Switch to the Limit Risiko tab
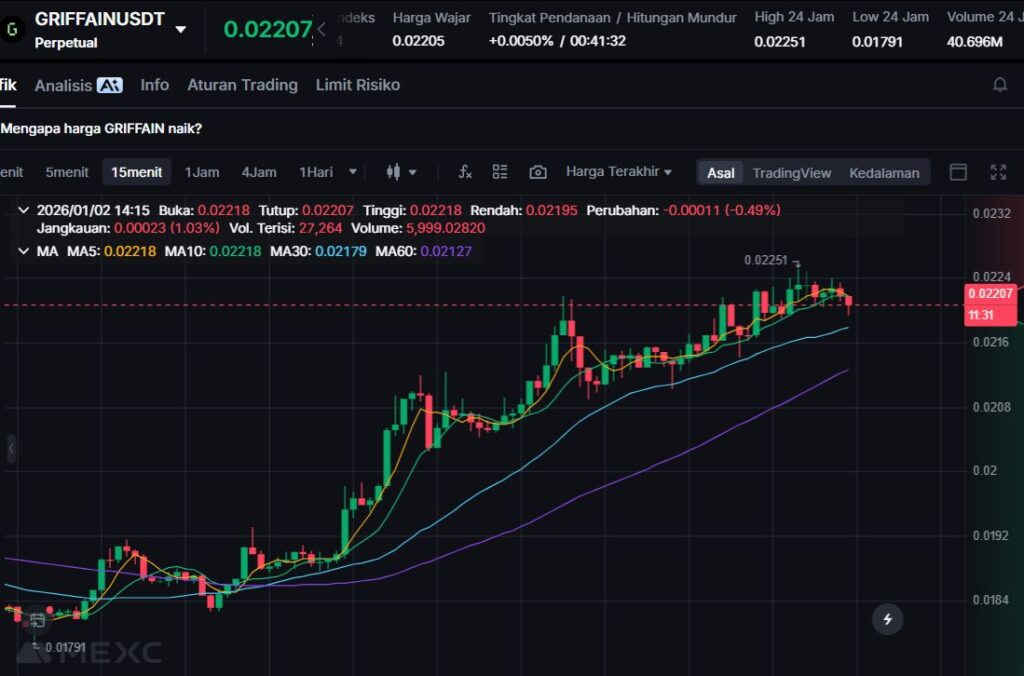Viewport: 1024px width, 676px height. pos(357,85)
